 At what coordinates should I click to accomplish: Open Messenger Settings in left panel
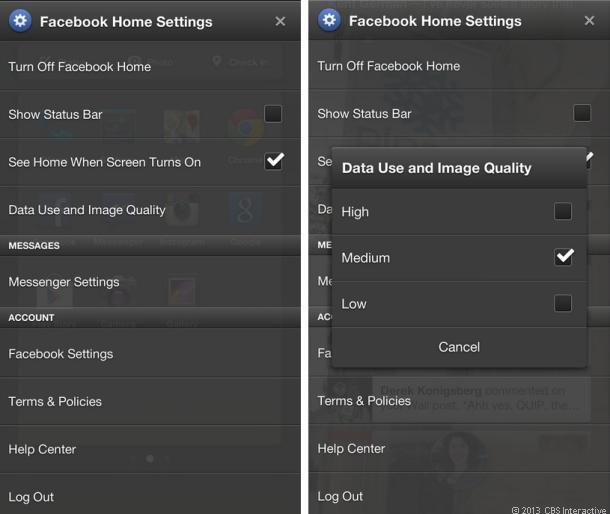64,282
